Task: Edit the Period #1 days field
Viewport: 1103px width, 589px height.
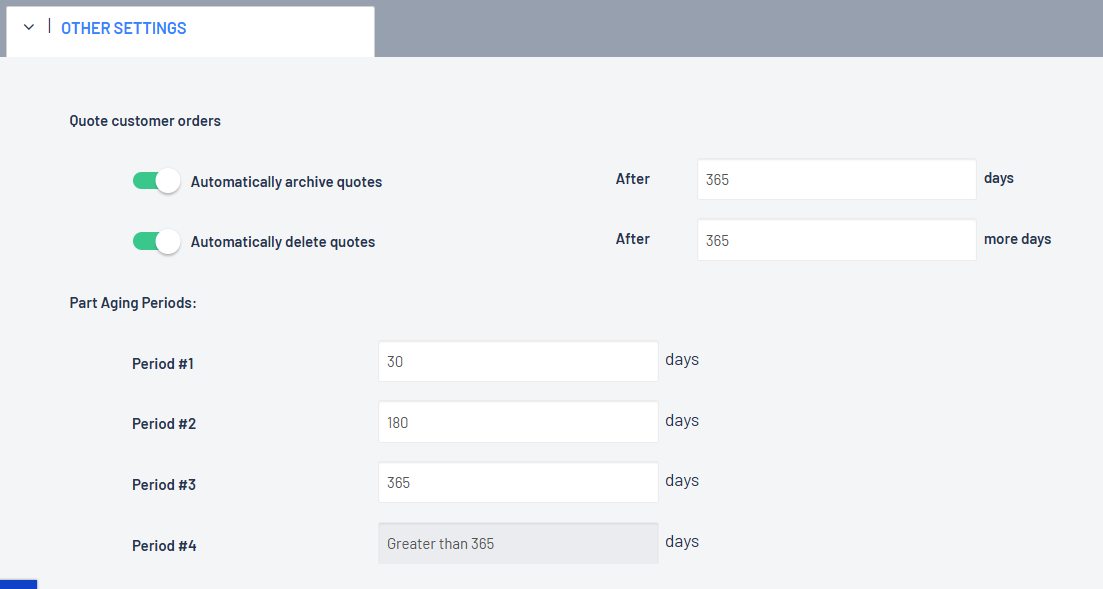Action: (518, 361)
